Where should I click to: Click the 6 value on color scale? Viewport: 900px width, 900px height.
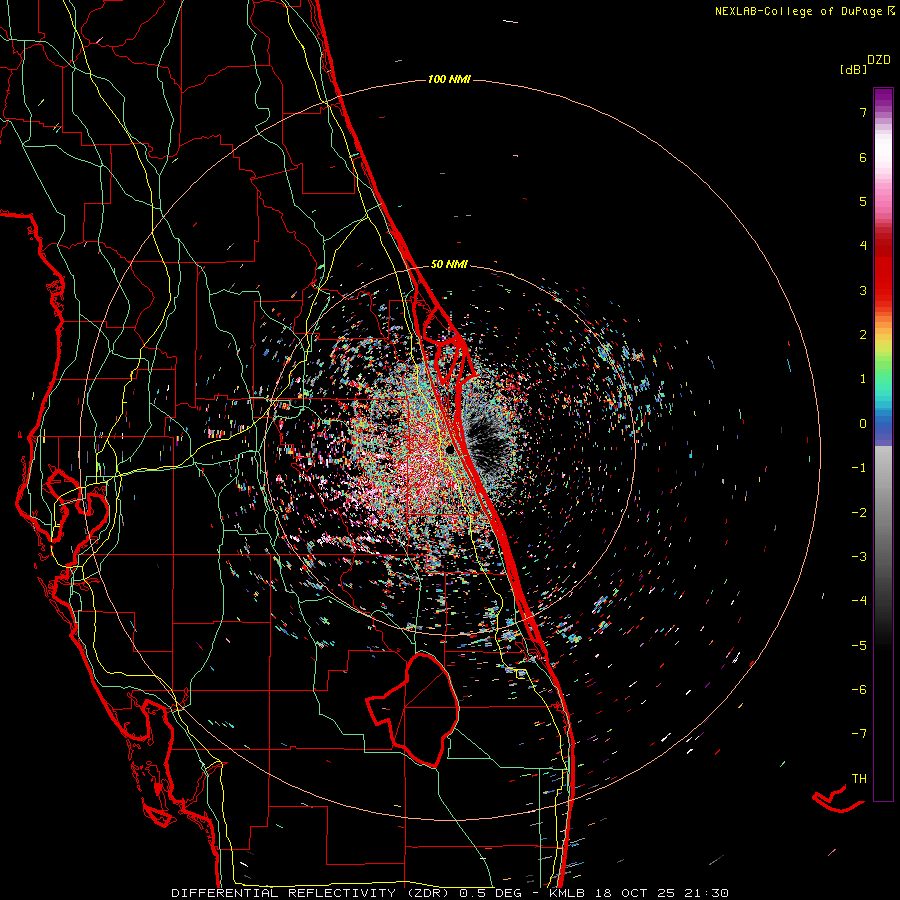click(863, 157)
